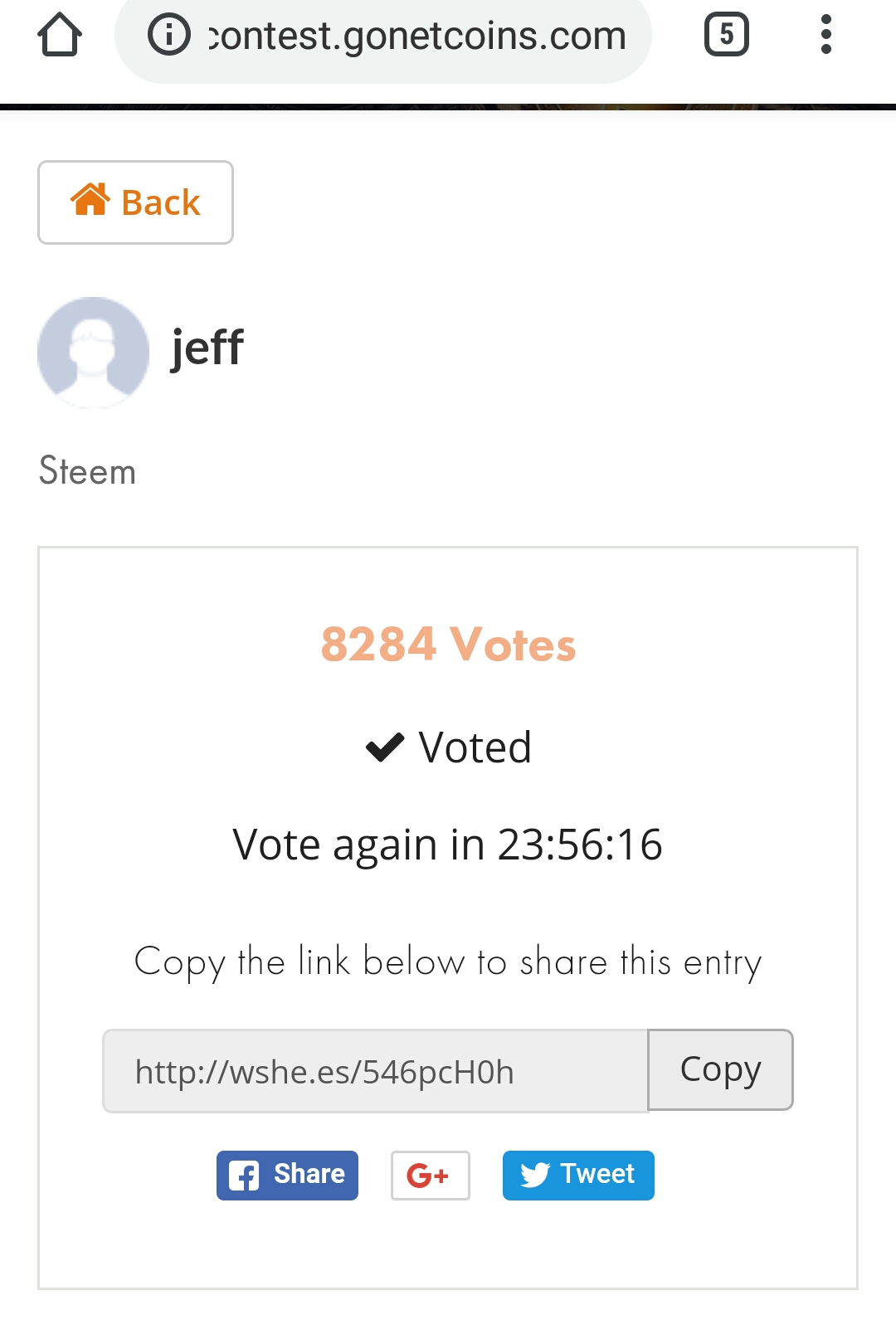This screenshot has height=1339, width=896.
Task: Share the entry via Google Plus
Action: coord(430,1176)
